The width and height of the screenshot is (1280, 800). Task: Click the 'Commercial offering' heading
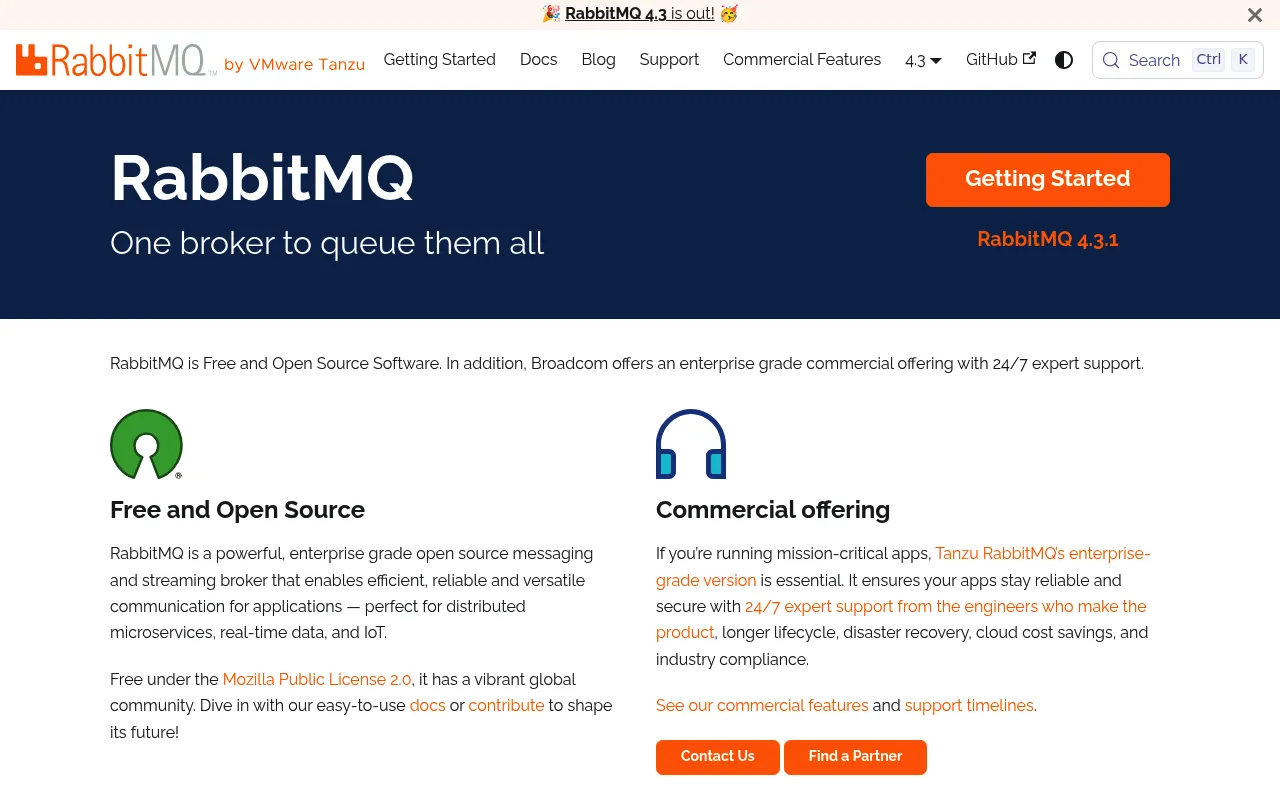coord(773,510)
